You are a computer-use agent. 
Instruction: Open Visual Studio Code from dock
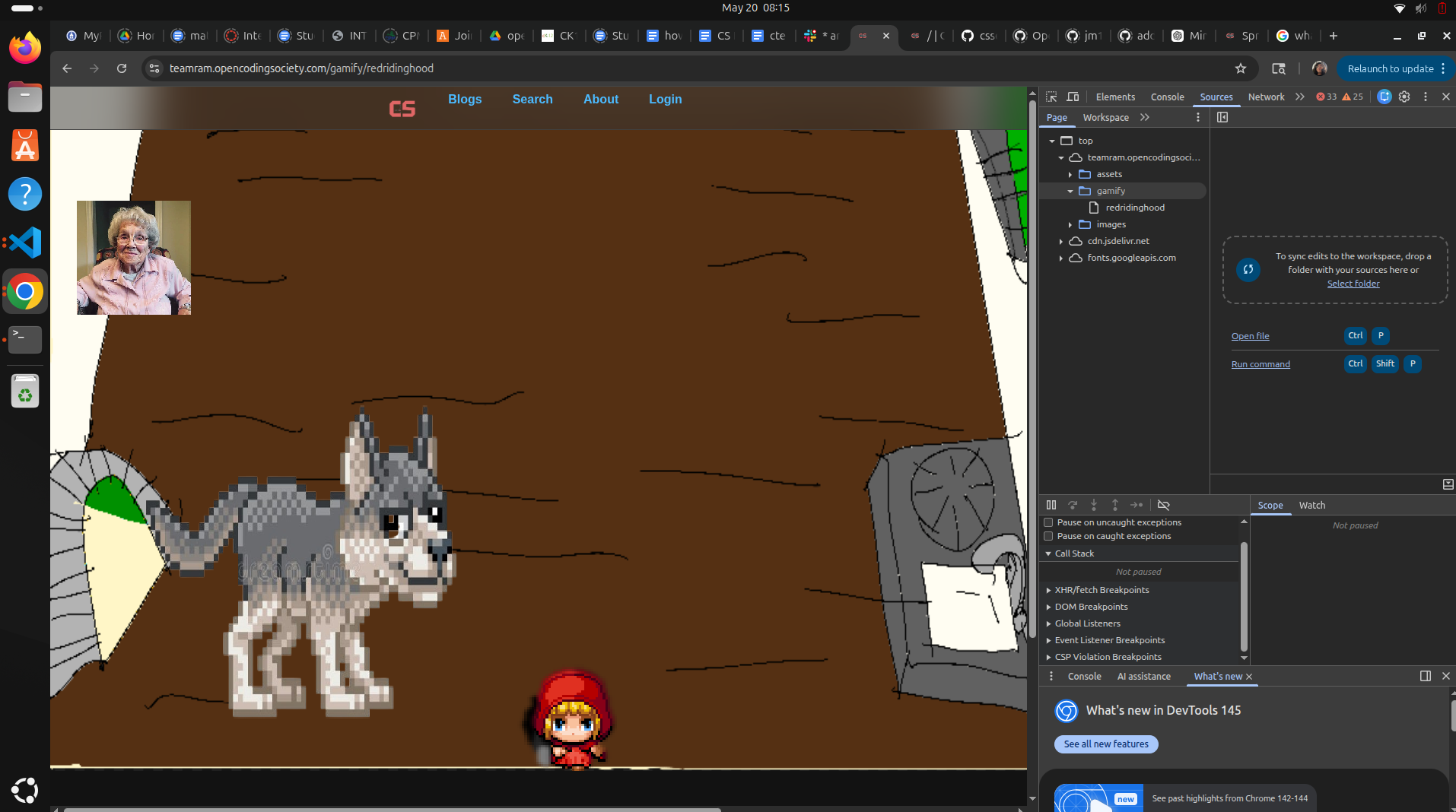coord(25,243)
